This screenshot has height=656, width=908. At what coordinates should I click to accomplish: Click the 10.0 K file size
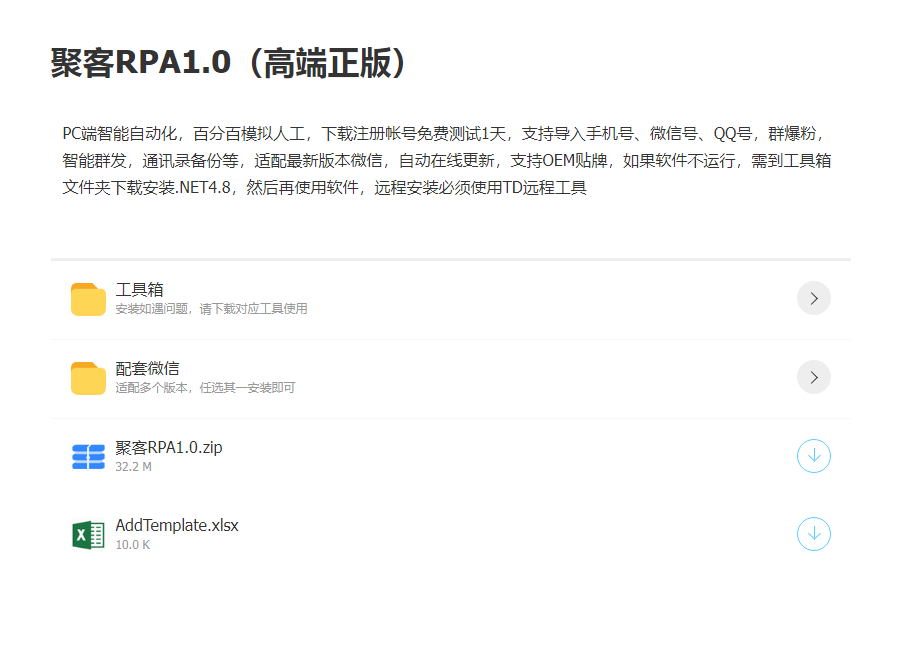click(x=133, y=545)
